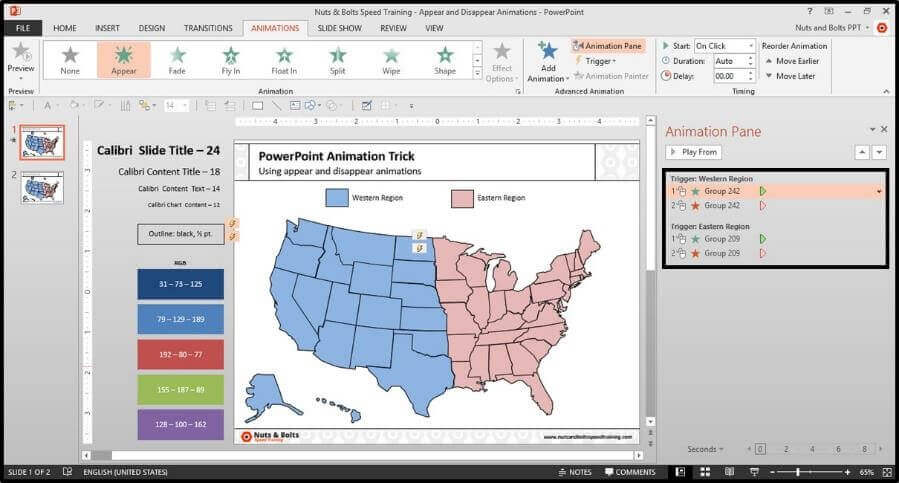Switch to the INSERT tab
Viewport: 899px width, 483px height.
tap(107, 28)
